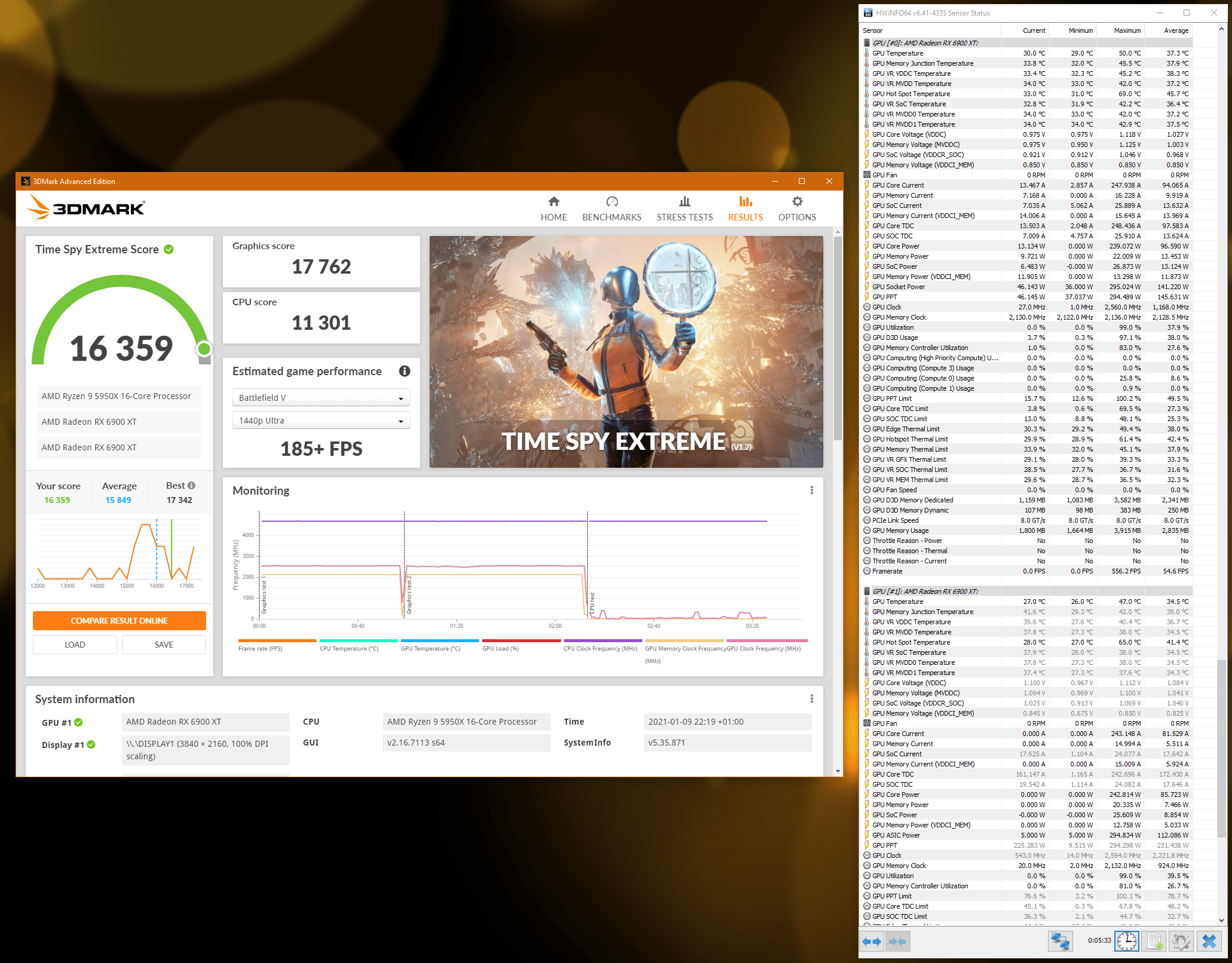Screen dimensions: 1232x963
Task: Click HWiNFO collapse columns arrows button
Action: tap(897, 941)
